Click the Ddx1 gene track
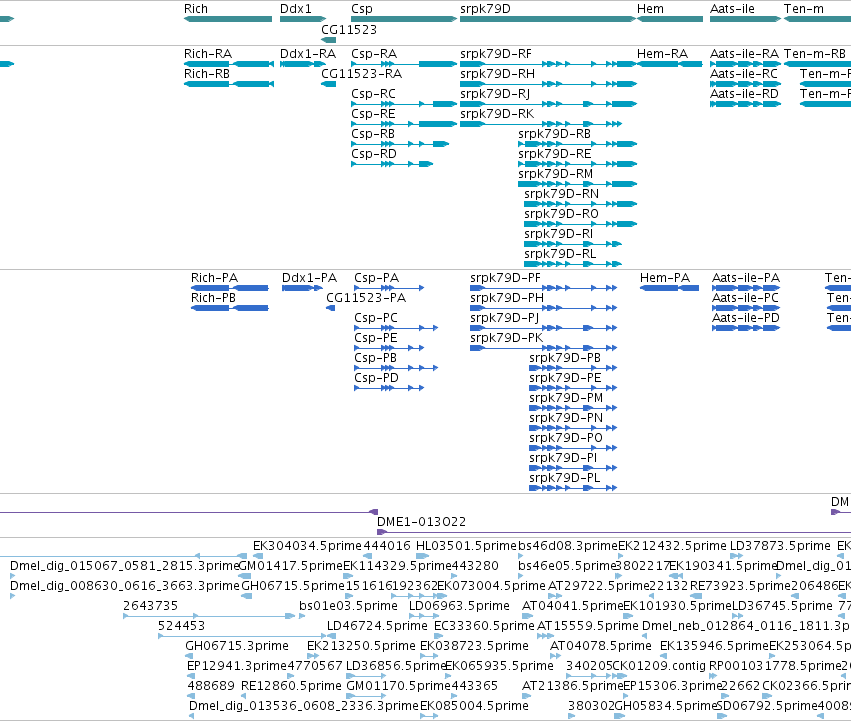The image size is (851, 721). [303, 19]
